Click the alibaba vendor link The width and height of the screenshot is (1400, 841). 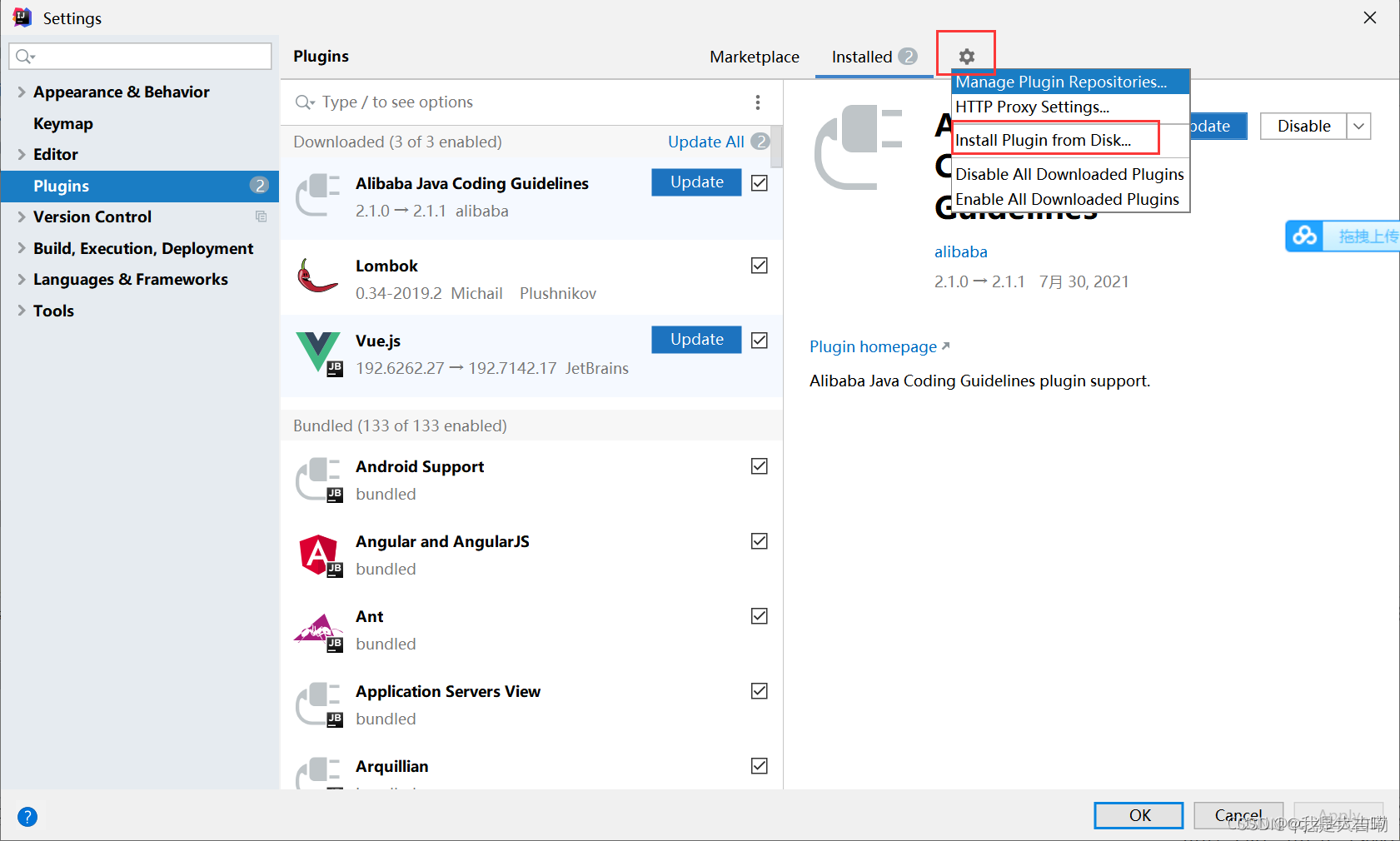tap(961, 251)
